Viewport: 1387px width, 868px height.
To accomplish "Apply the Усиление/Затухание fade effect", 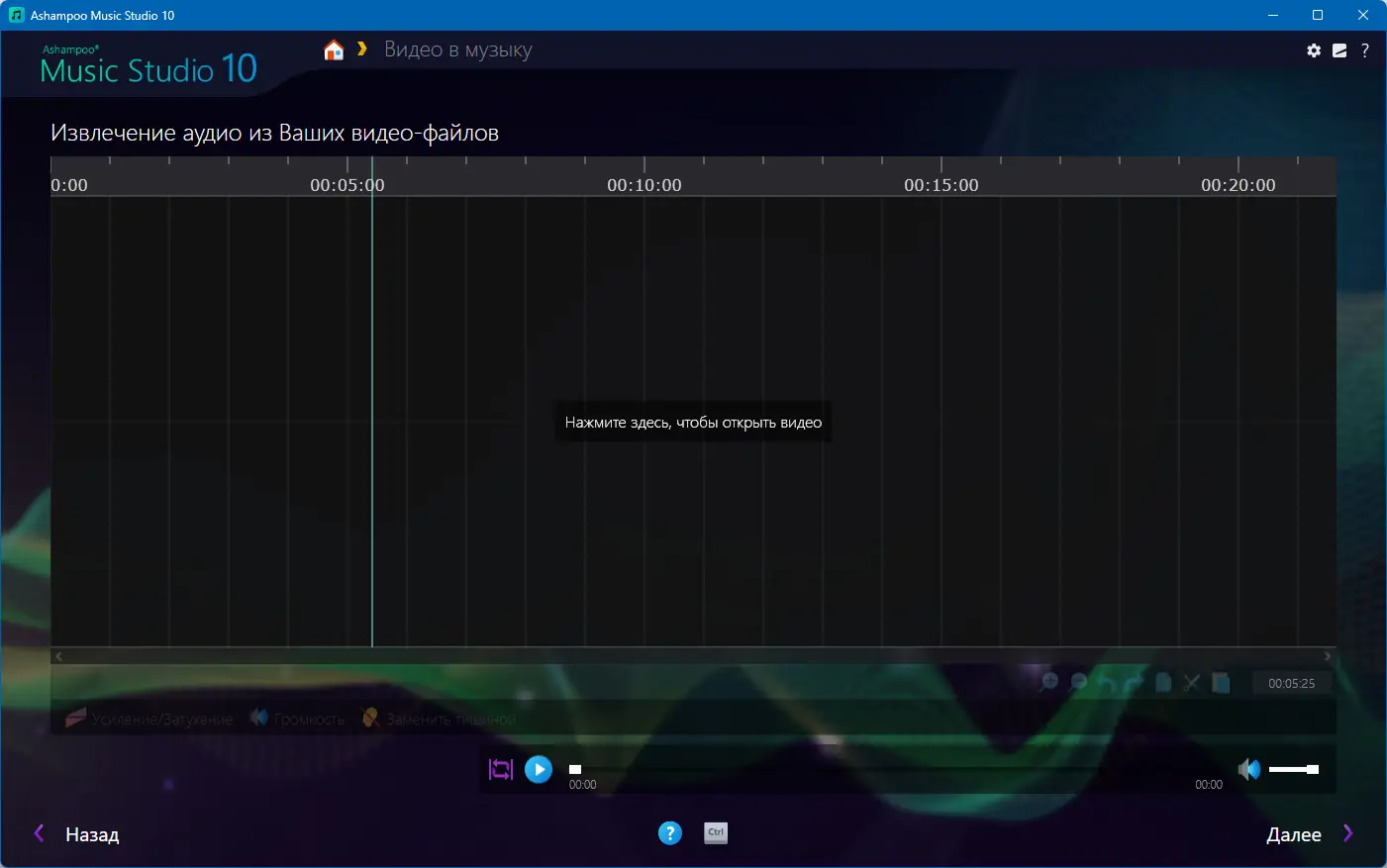I will [149, 719].
